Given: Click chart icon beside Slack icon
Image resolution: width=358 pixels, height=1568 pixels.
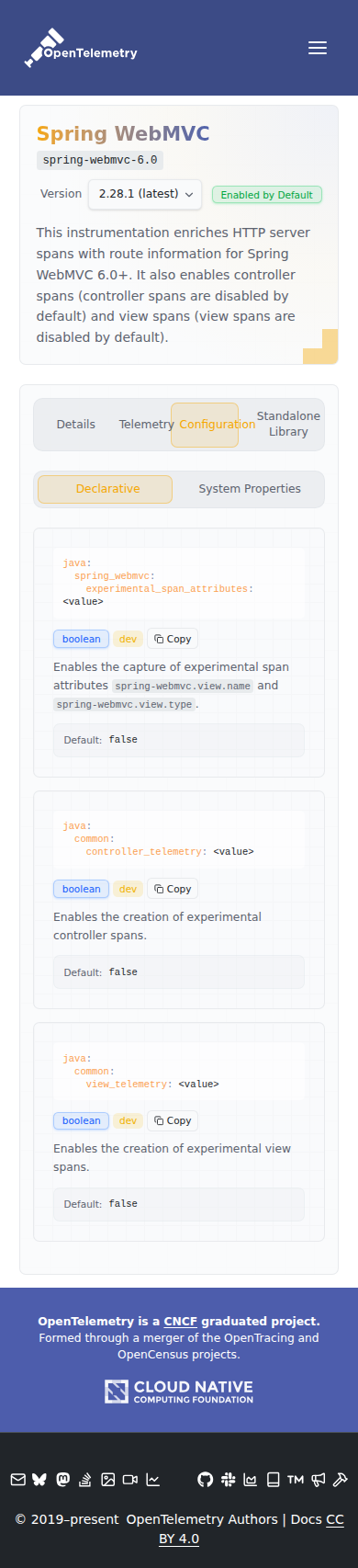Looking at the screenshot, I should click(251, 1480).
